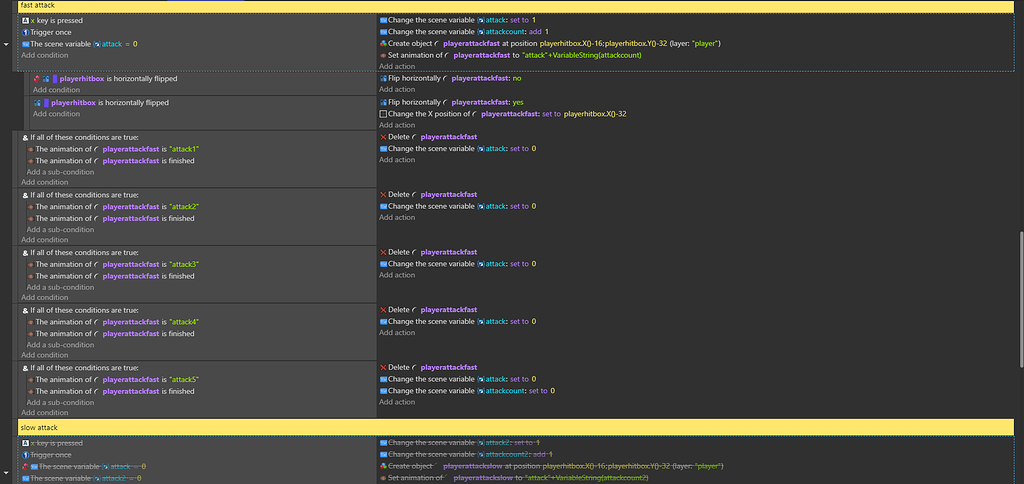1024x484 pixels.
Task: Select 'attack: set to 0' action in attack4 event
Action: click(x=458, y=321)
